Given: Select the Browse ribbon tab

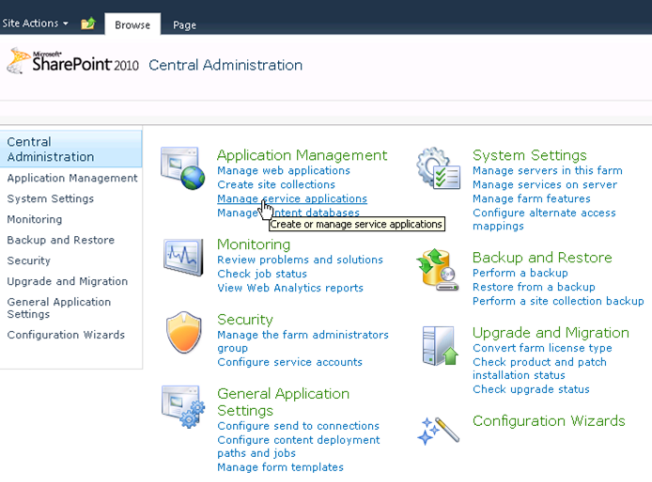Looking at the screenshot, I should pyautogui.click(x=132, y=25).
